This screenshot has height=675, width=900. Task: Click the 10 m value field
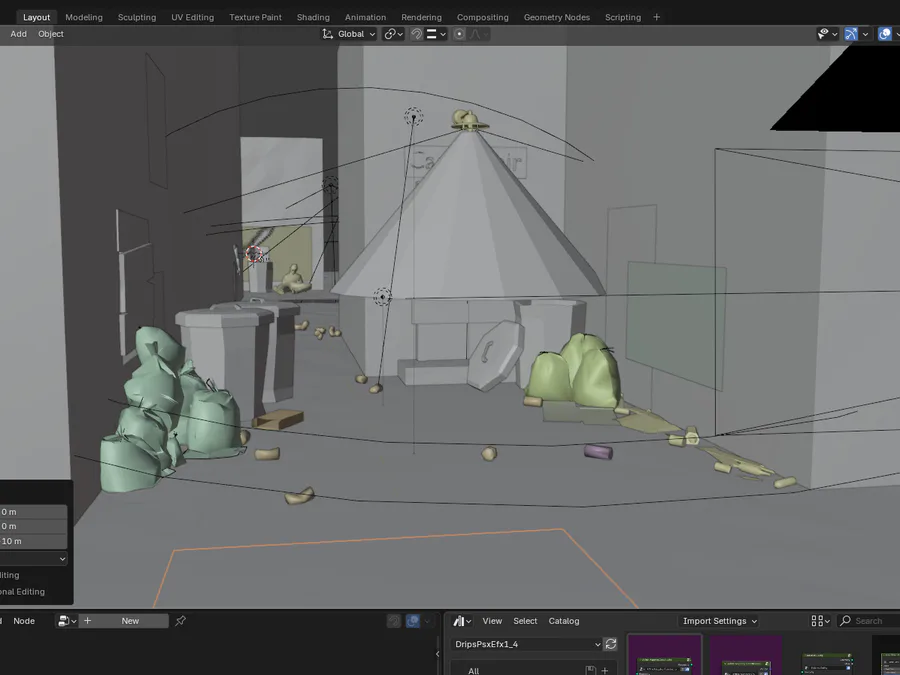(33, 541)
